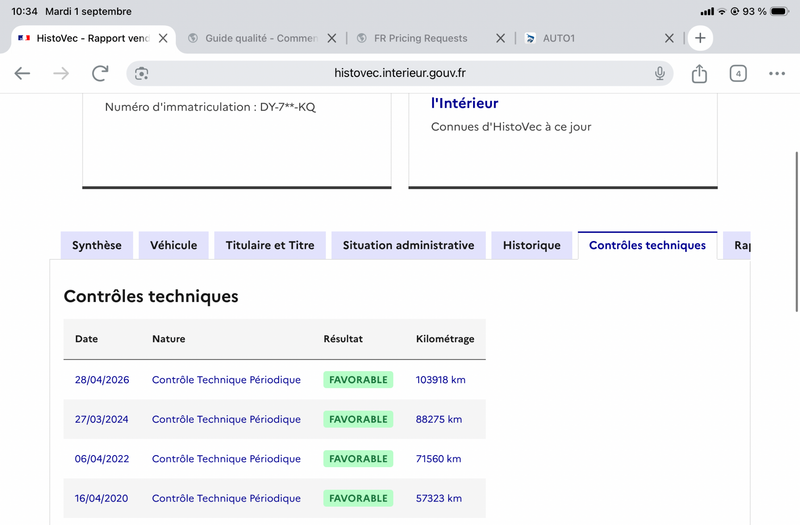Image resolution: width=800 pixels, height=525 pixels.
Task: Focus the histovec.interieur.gouv.fr address field
Action: pyautogui.click(x=399, y=73)
